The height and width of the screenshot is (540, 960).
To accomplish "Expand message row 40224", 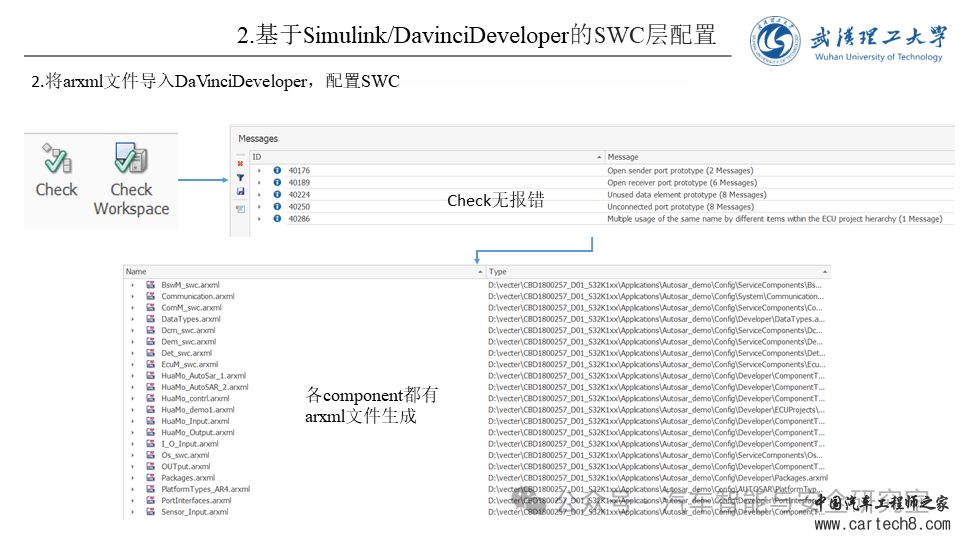I will point(259,195).
